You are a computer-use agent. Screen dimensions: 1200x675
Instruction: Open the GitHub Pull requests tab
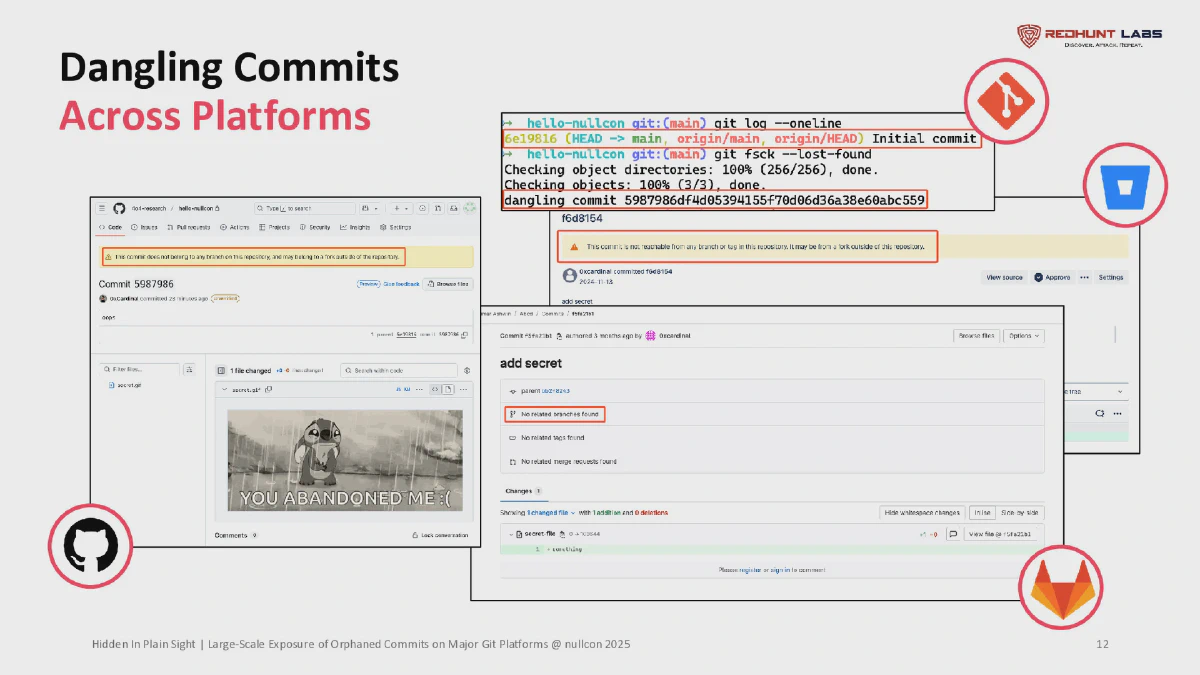(x=188, y=227)
